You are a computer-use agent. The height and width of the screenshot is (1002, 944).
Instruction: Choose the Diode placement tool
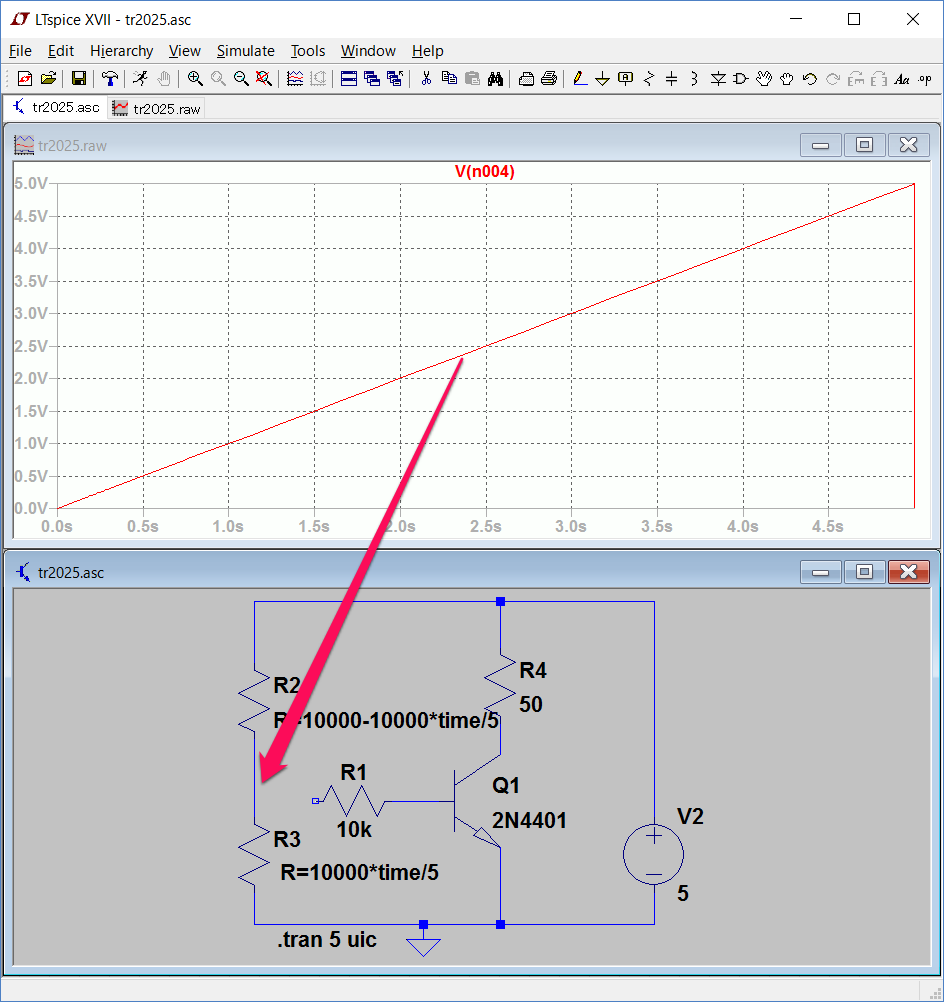point(718,78)
